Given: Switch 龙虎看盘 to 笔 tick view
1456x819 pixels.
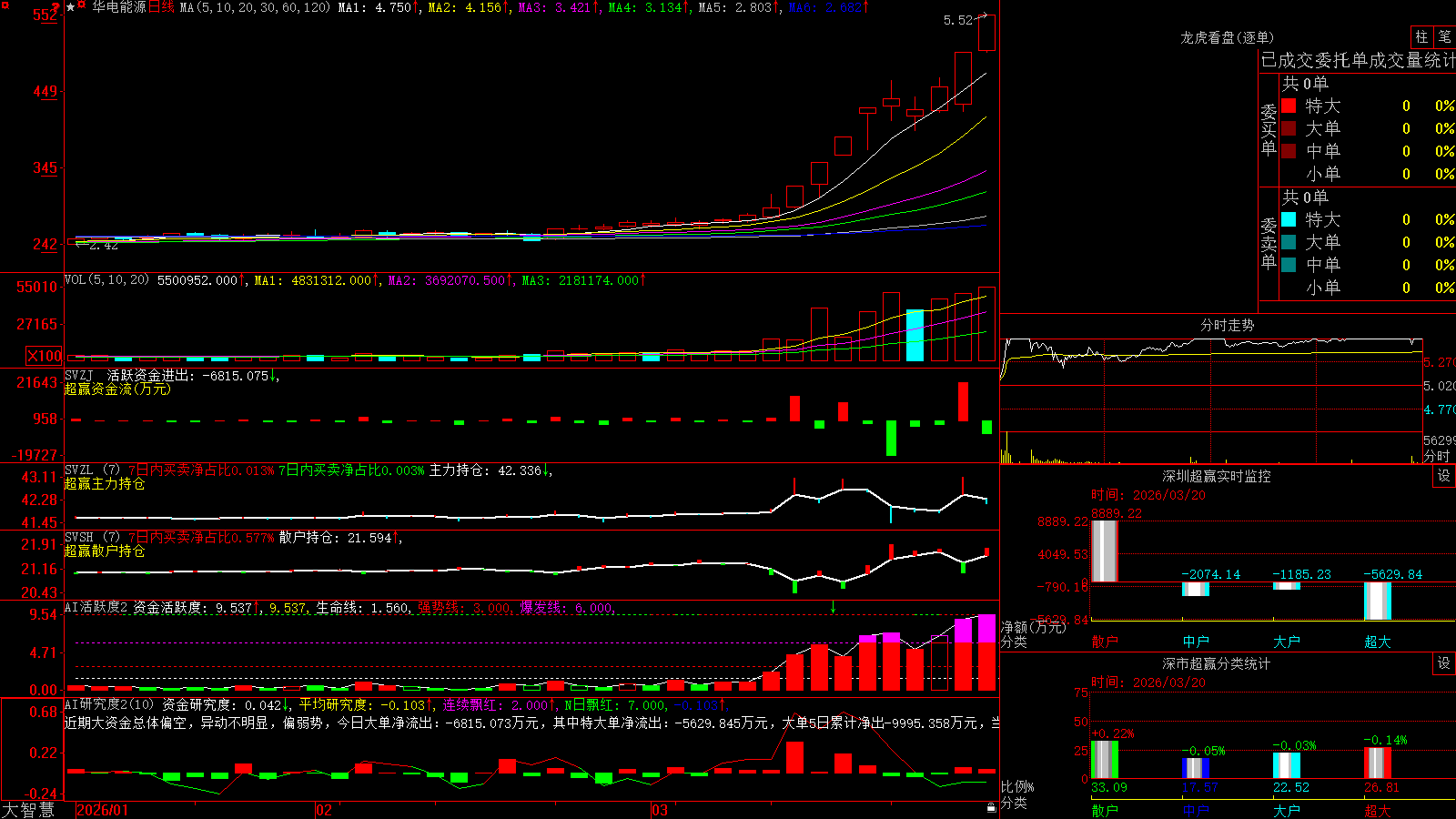Looking at the screenshot, I should pos(1444,36).
